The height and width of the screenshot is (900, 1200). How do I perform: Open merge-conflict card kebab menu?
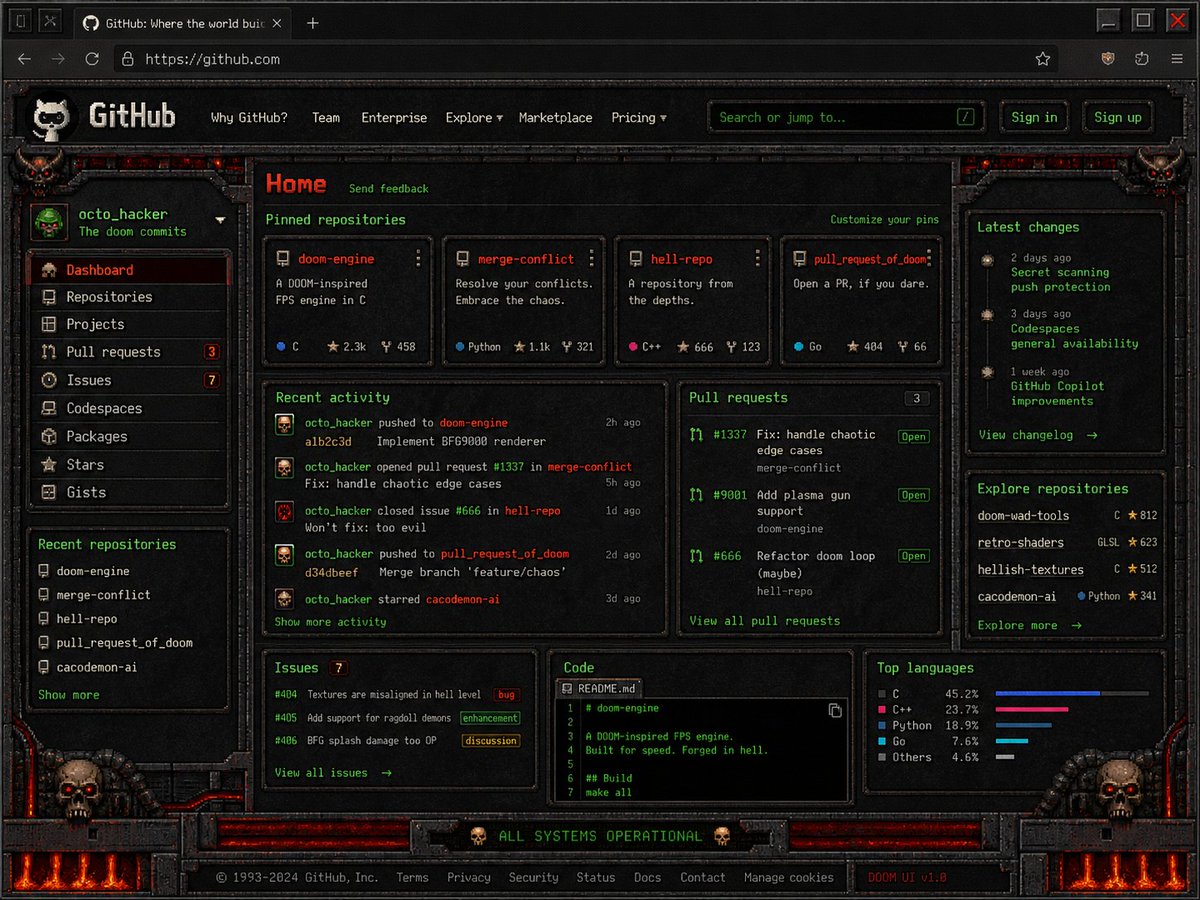591,259
